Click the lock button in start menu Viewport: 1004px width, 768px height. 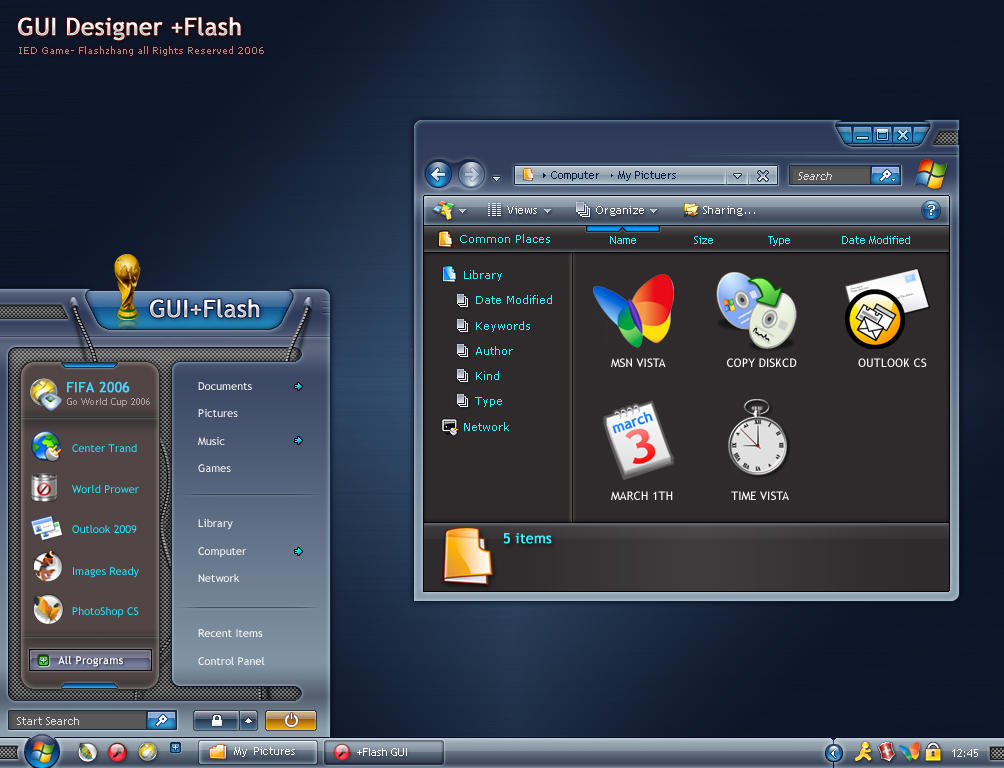[216, 721]
